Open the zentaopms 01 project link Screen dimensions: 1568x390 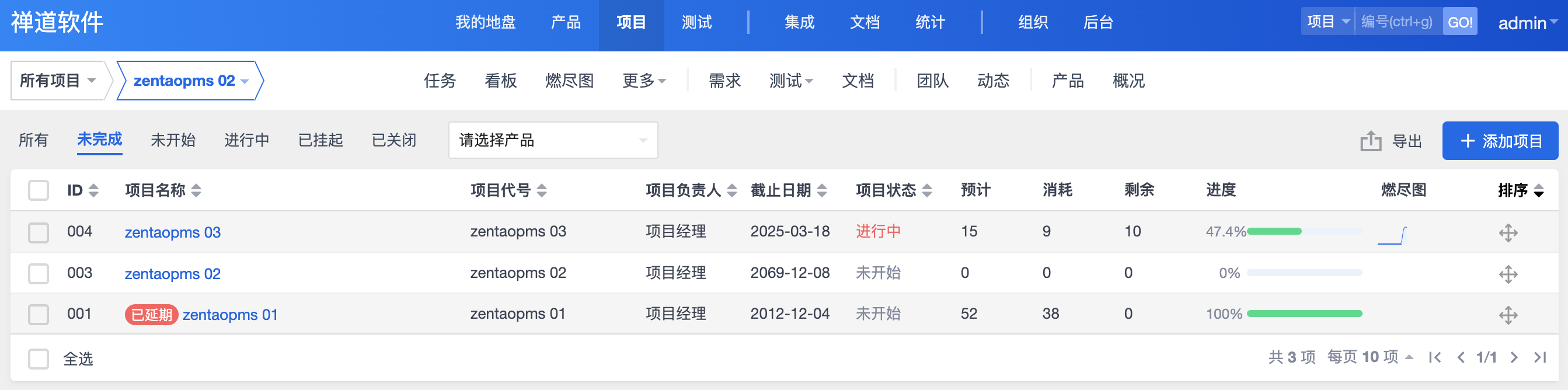click(230, 315)
